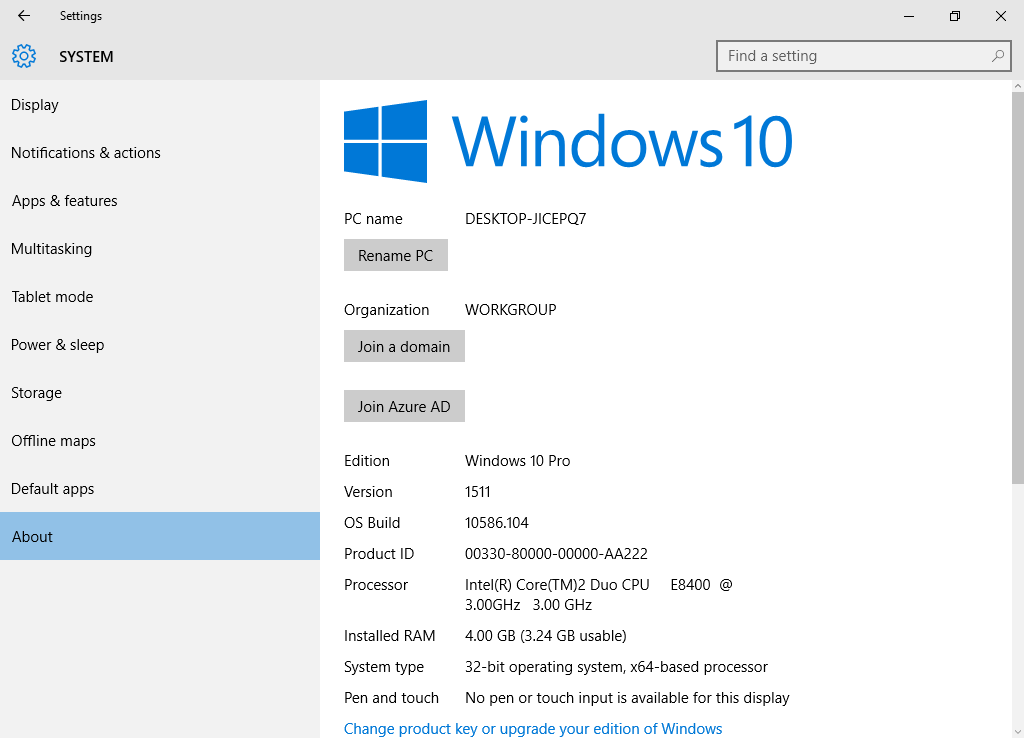Screen dimensions: 1024x738
Task: Click the Installed RAM label
Action: [389, 635]
